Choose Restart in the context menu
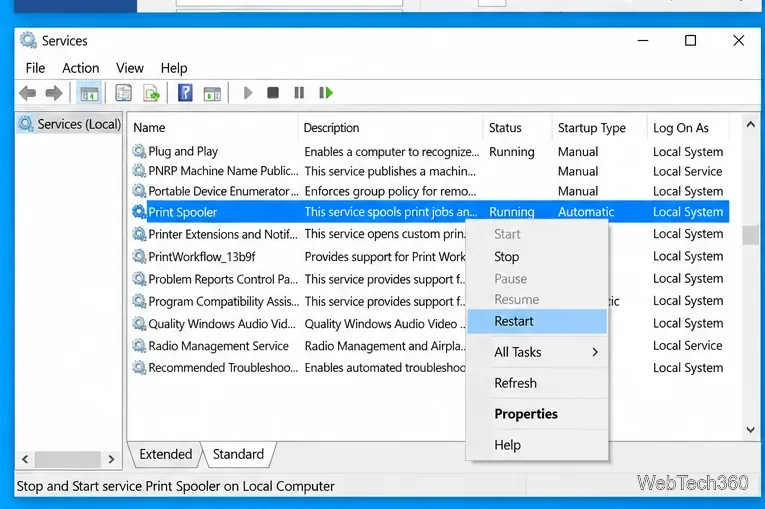Viewport: 765px width, 509px height. pyautogui.click(x=537, y=321)
